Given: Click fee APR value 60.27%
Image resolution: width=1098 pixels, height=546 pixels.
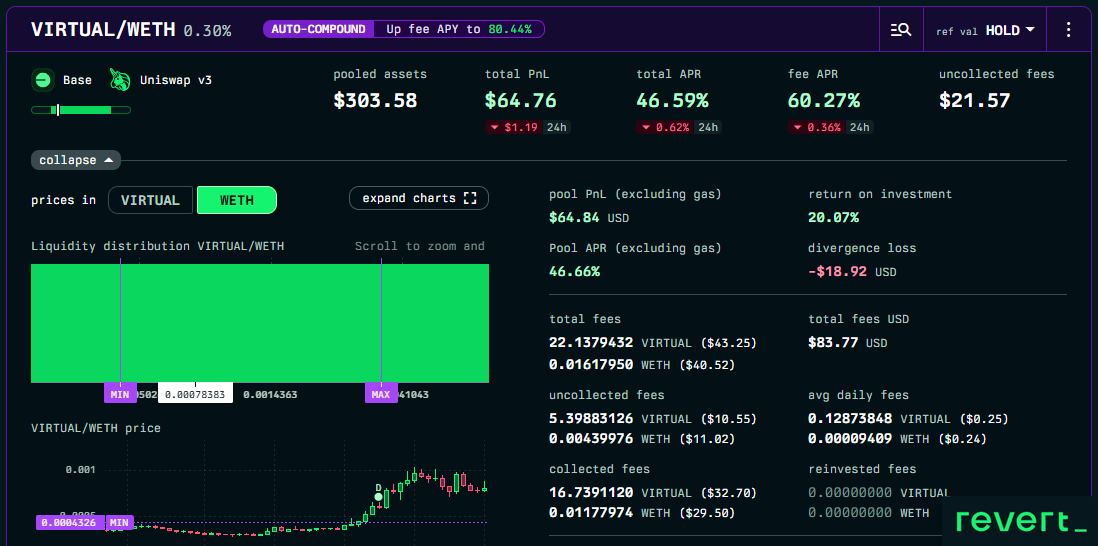Looking at the screenshot, I should 824,100.
